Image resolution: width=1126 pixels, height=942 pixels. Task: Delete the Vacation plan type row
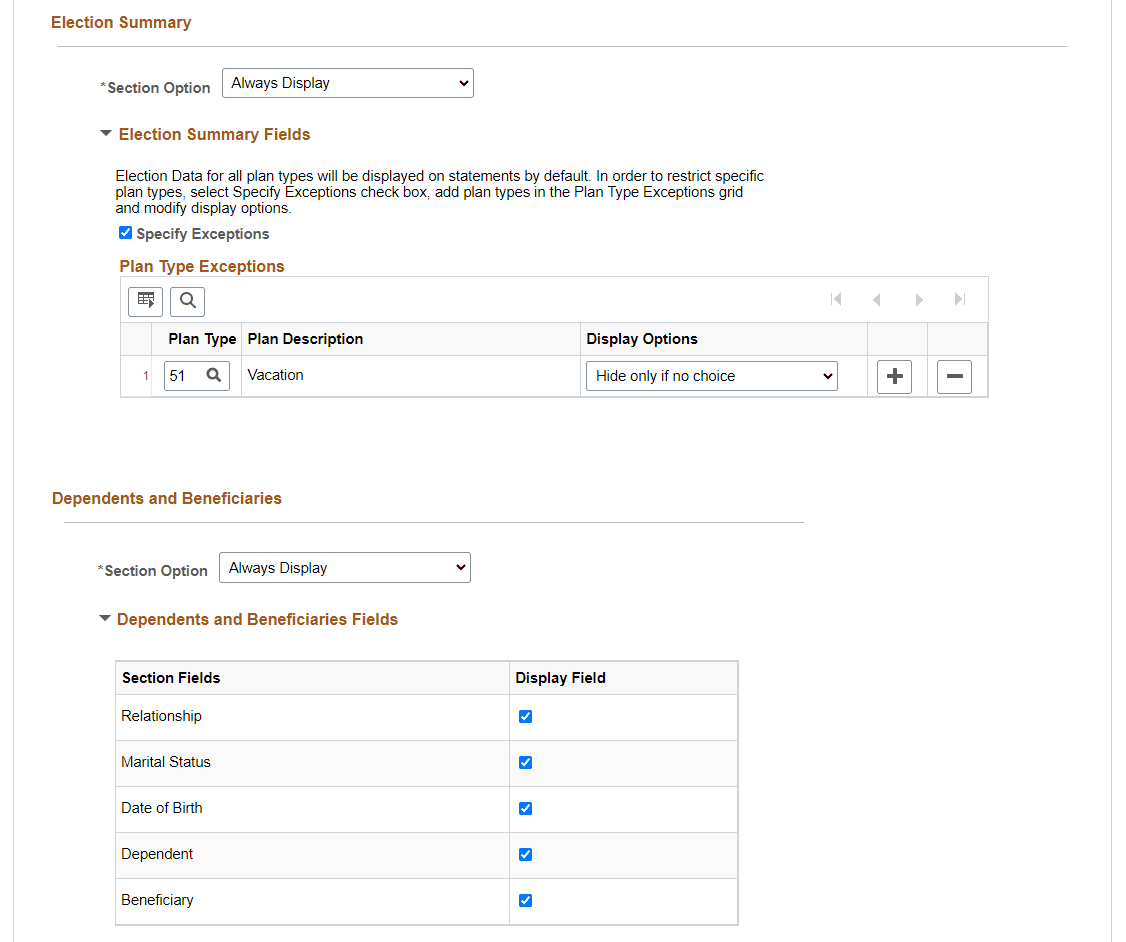954,377
